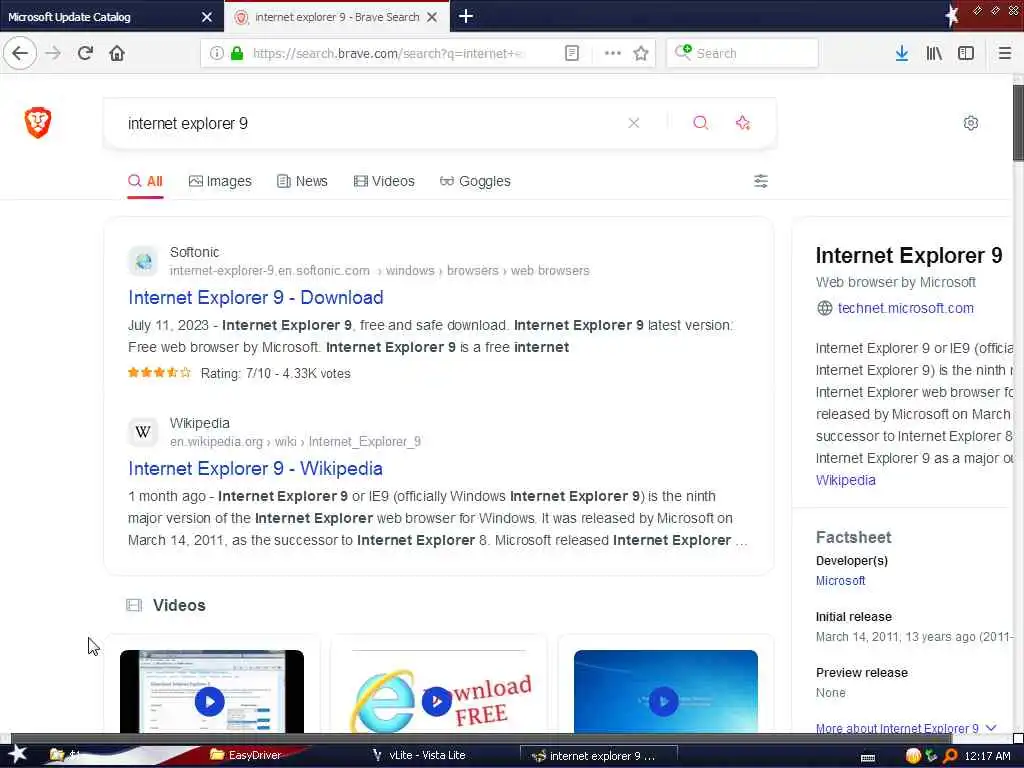The height and width of the screenshot is (768, 1024).
Task: Switch to Images results
Action: point(219,181)
